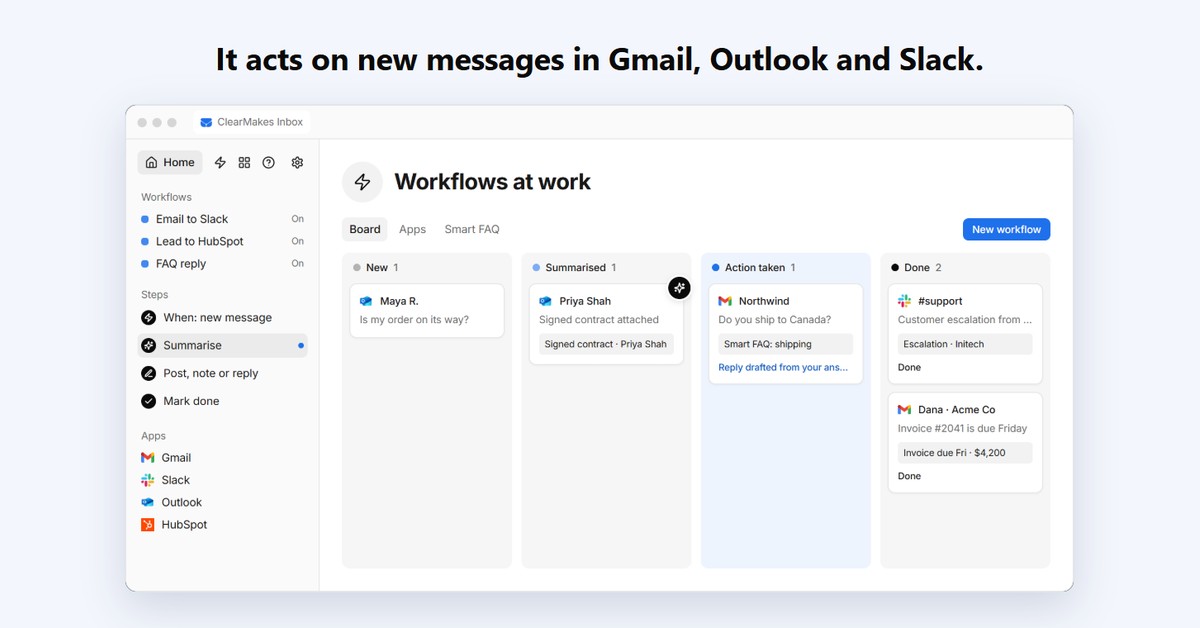This screenshot has height=628, width=1200.
Task: Open the apps grid icon in sidebar
Action: tap(244, 162)
